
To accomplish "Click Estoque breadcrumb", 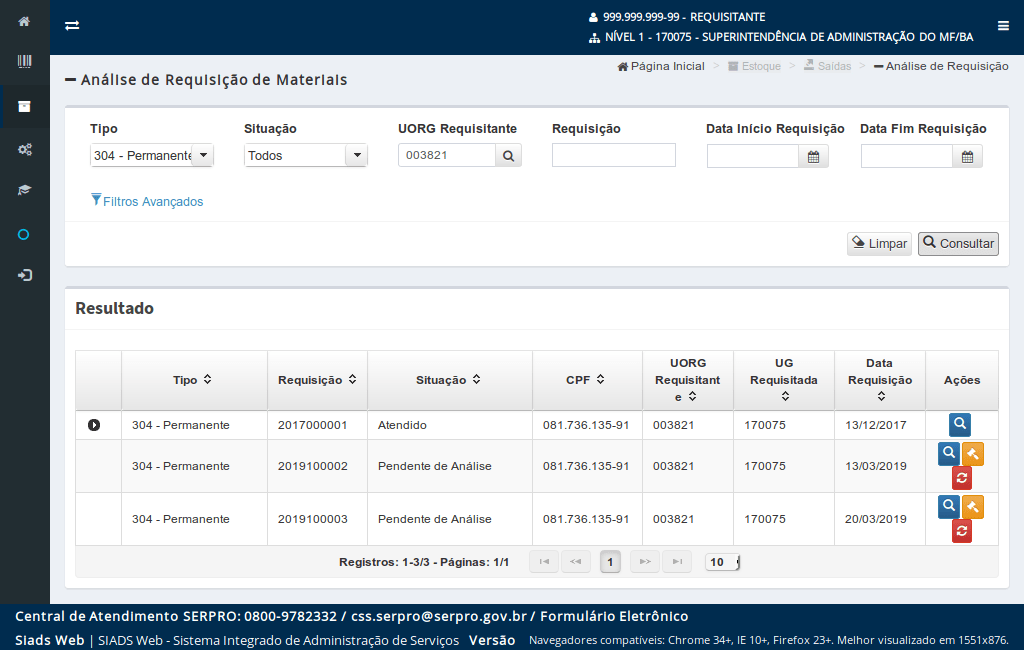I will [x=754, y=67].
